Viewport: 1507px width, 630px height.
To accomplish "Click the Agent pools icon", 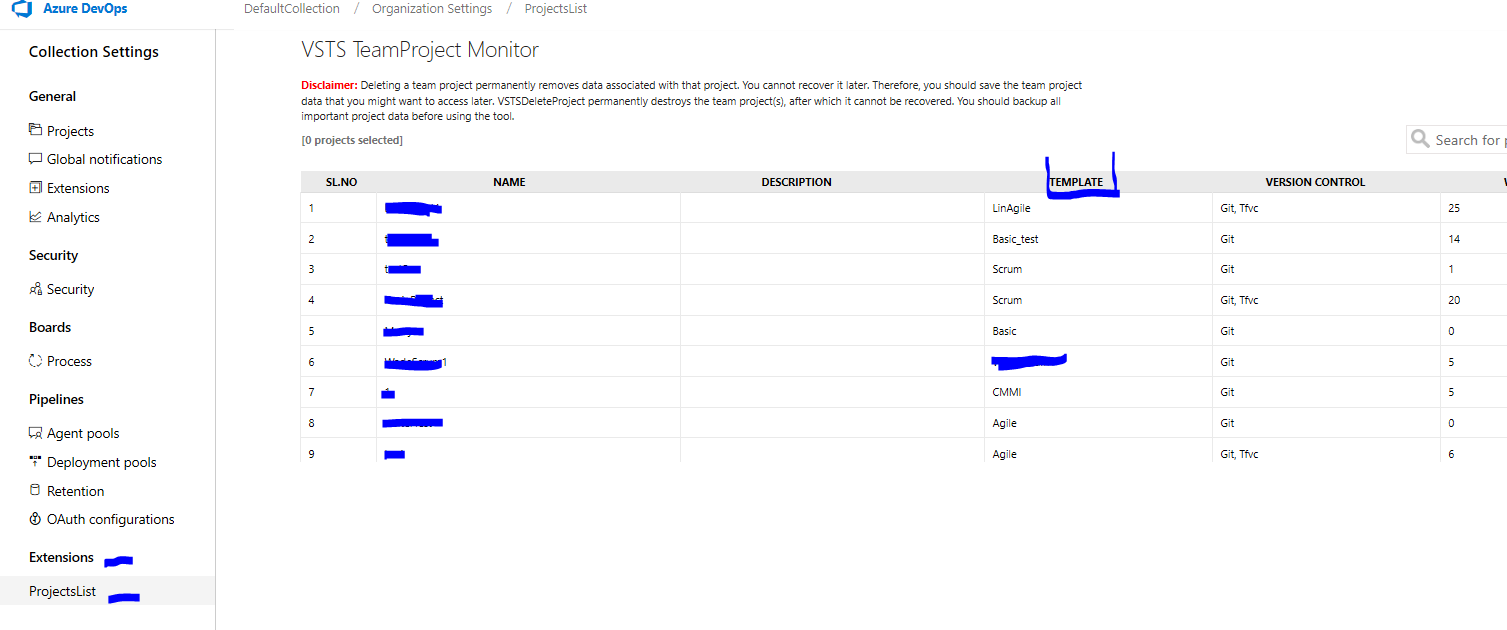I will 36,433.
